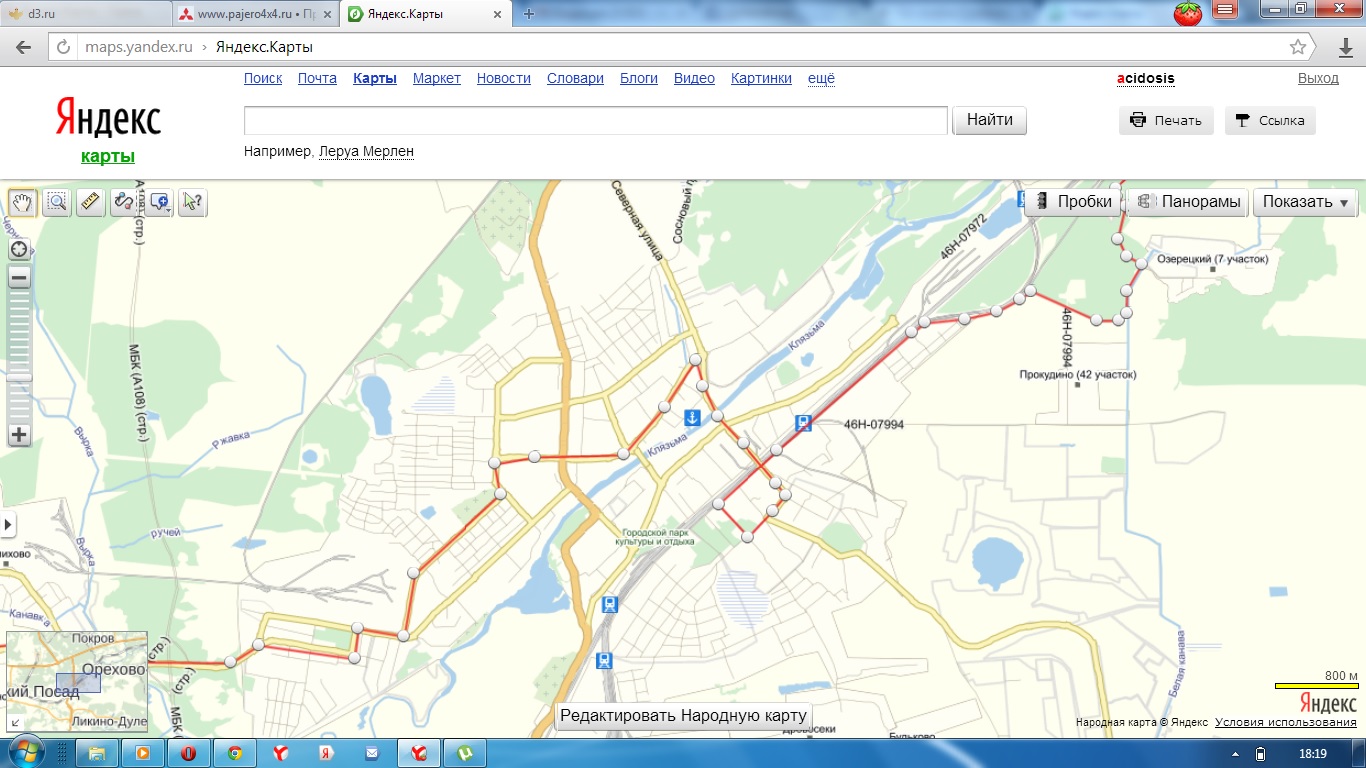Click the Печать print button

[x=1166, y=120]
